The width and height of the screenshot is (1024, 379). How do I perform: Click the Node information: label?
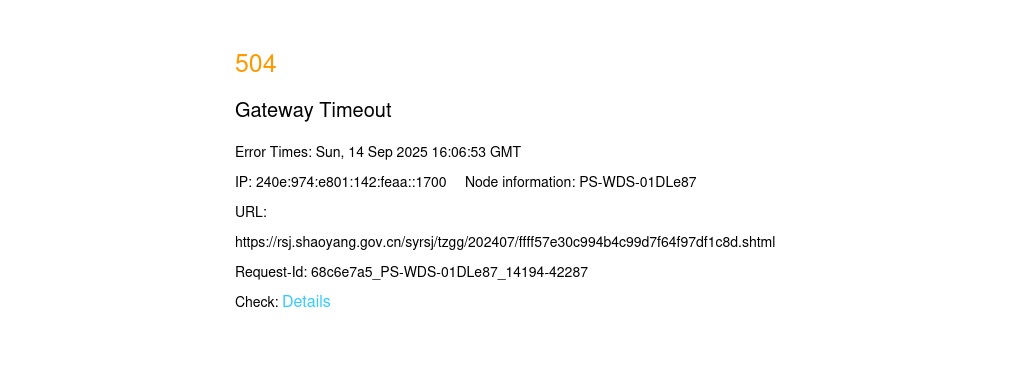pos(520,182)
